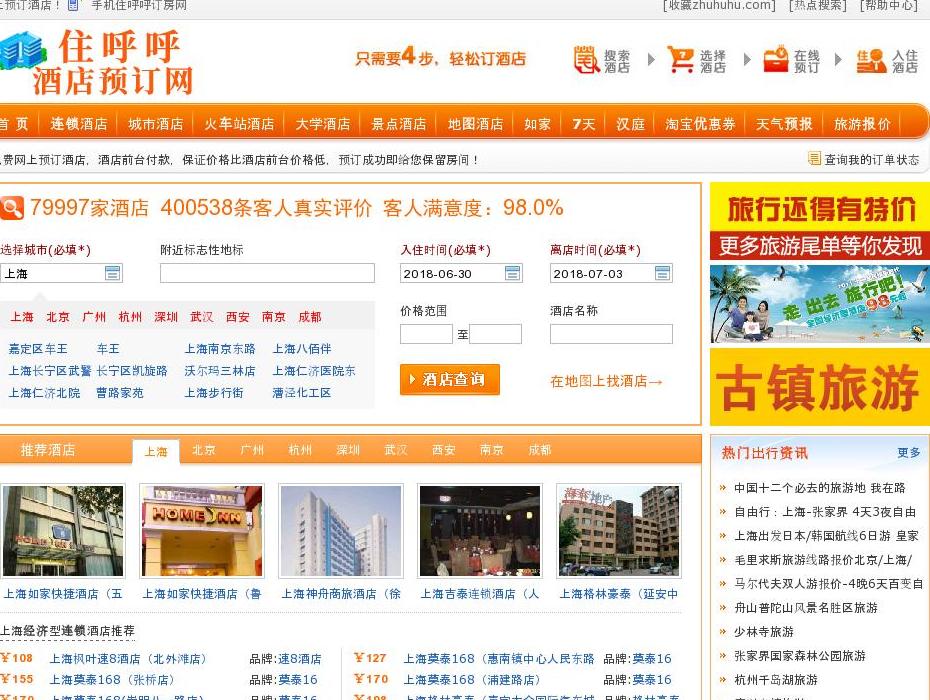
Task: Switch recommended hotels tab to 西安
Action: point(444,450)
